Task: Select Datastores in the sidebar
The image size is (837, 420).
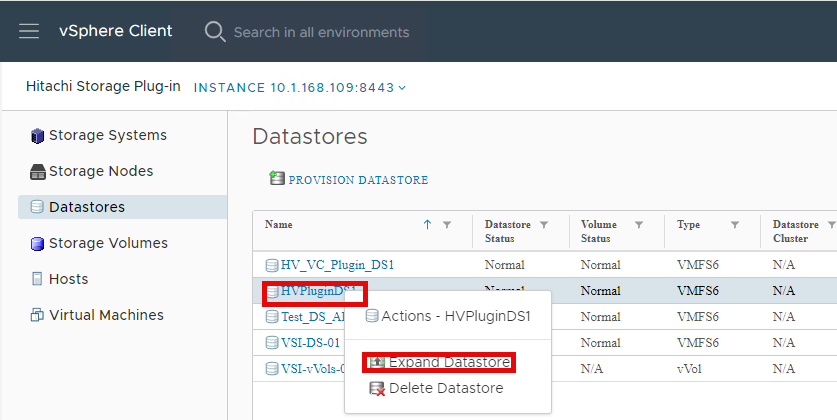Action: [x=87, y=207]
